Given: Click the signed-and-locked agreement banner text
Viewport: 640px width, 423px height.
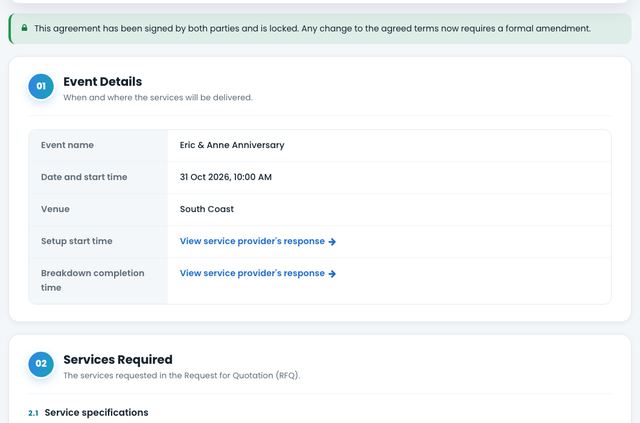Looking at the screenshot, I should (312, 29).
